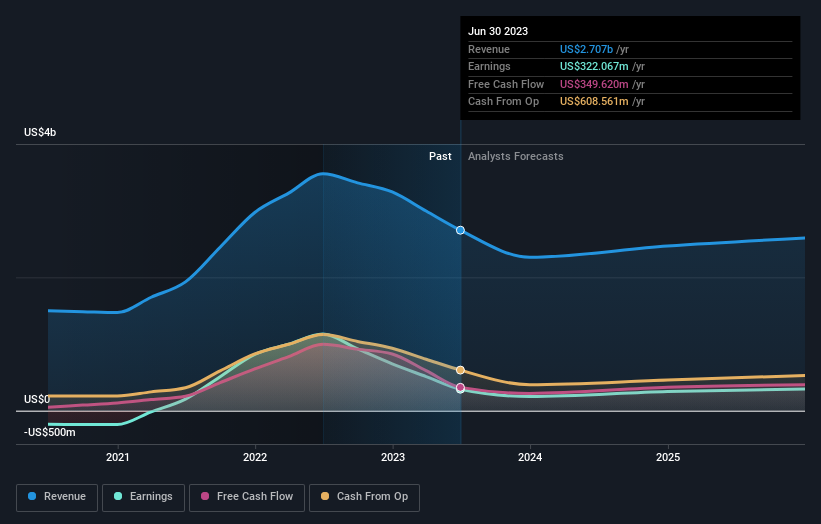This screenshot has width=821, height=524.
Task: Toggle the Cash From Op legend button
Action: [x=364, y=497]
